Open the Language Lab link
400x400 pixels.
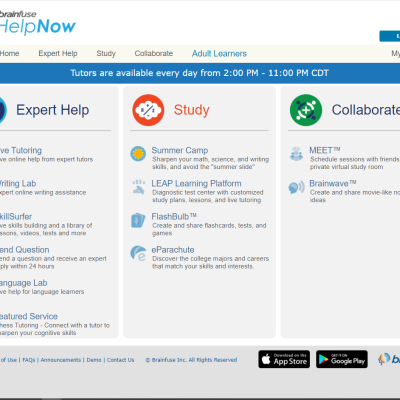pyautogui.click(x=24, y=283)
